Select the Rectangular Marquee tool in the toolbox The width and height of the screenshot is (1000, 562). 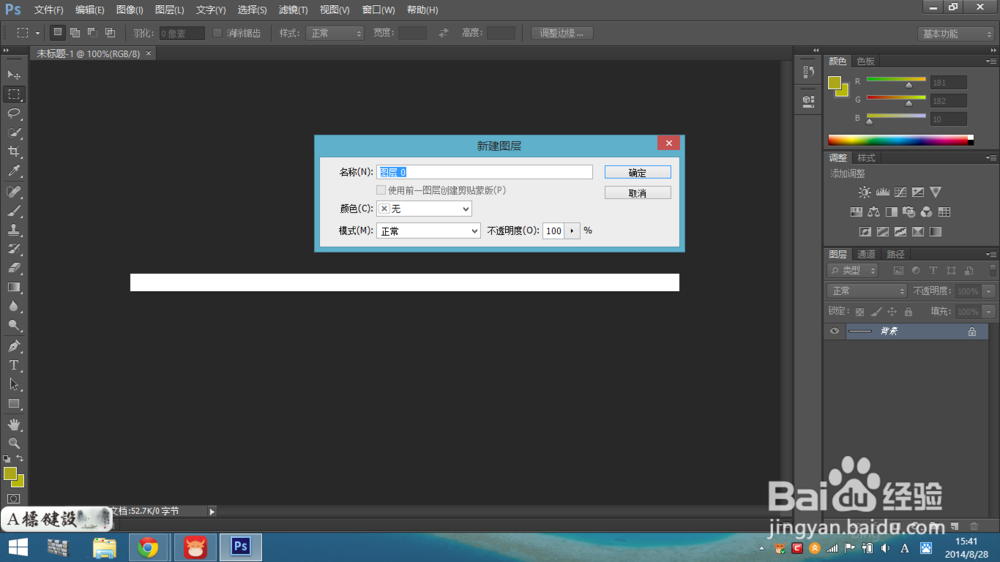[x=14, y=94]
